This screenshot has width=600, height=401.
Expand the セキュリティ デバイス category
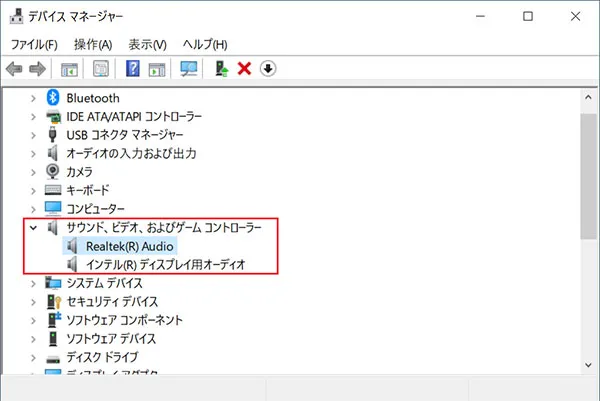(x=33, y=302)
